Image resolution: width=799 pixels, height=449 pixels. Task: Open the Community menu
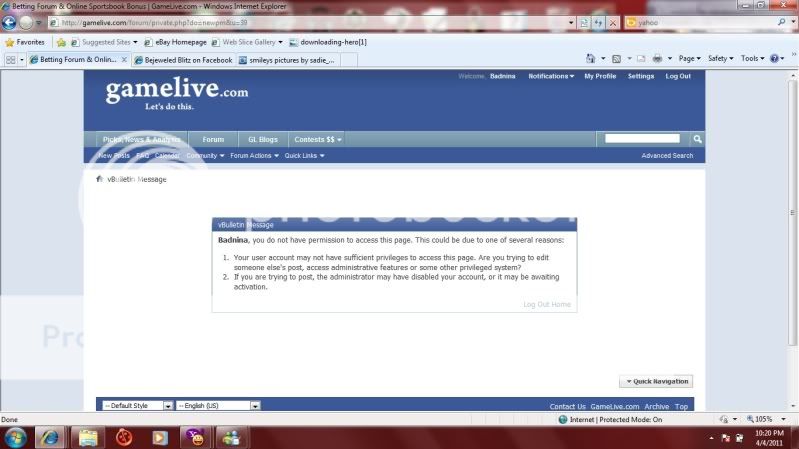pyautogui.click(x=205, y=155)
